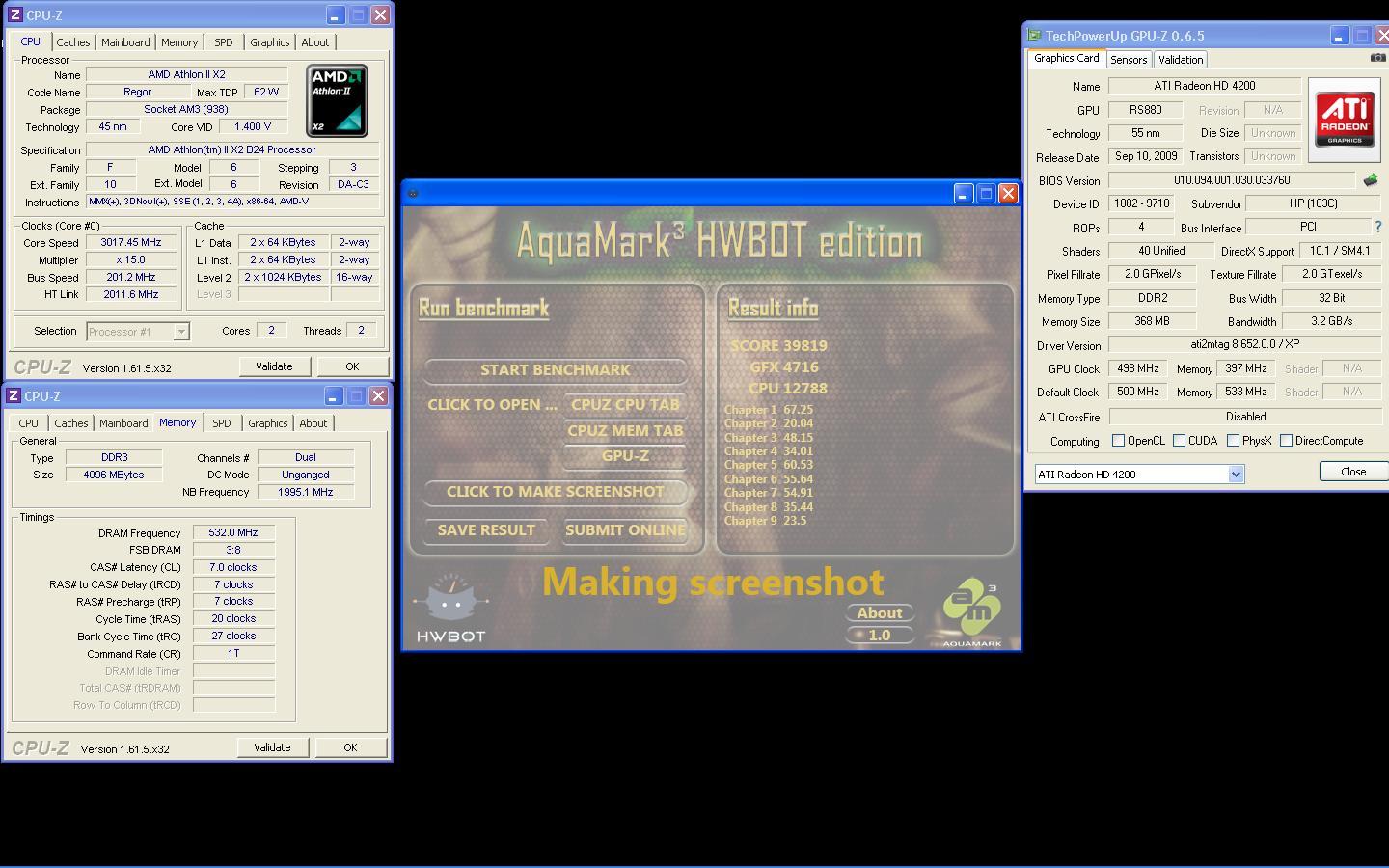The image size is (1389, 868).
Task: Click the Driver Version field in GPU-Z
Action: click(x=1245, y=345)
